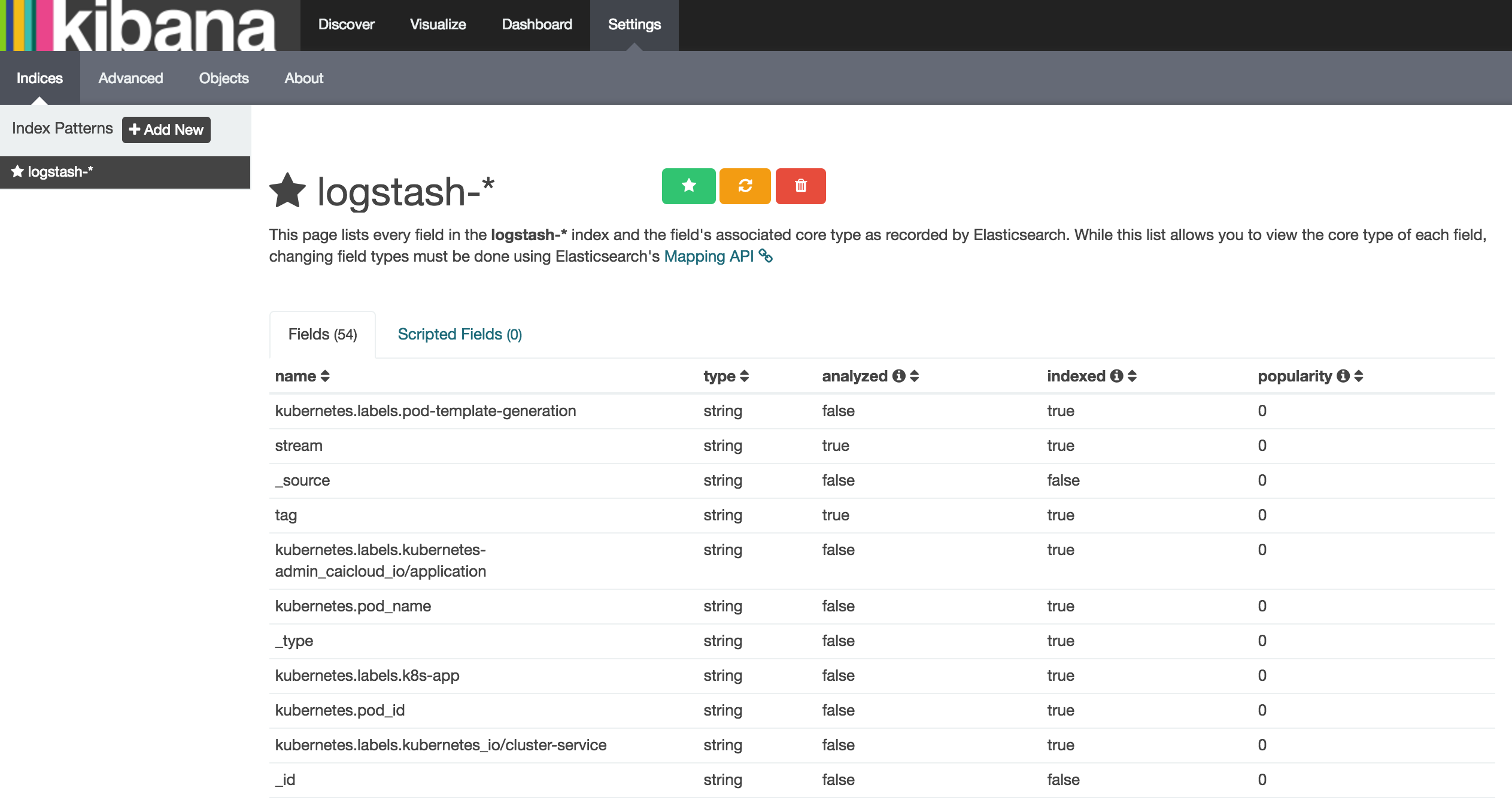Click the info icon next to popularity
This screenshot has height=806, width=1512.
[x=1343, y=376]
